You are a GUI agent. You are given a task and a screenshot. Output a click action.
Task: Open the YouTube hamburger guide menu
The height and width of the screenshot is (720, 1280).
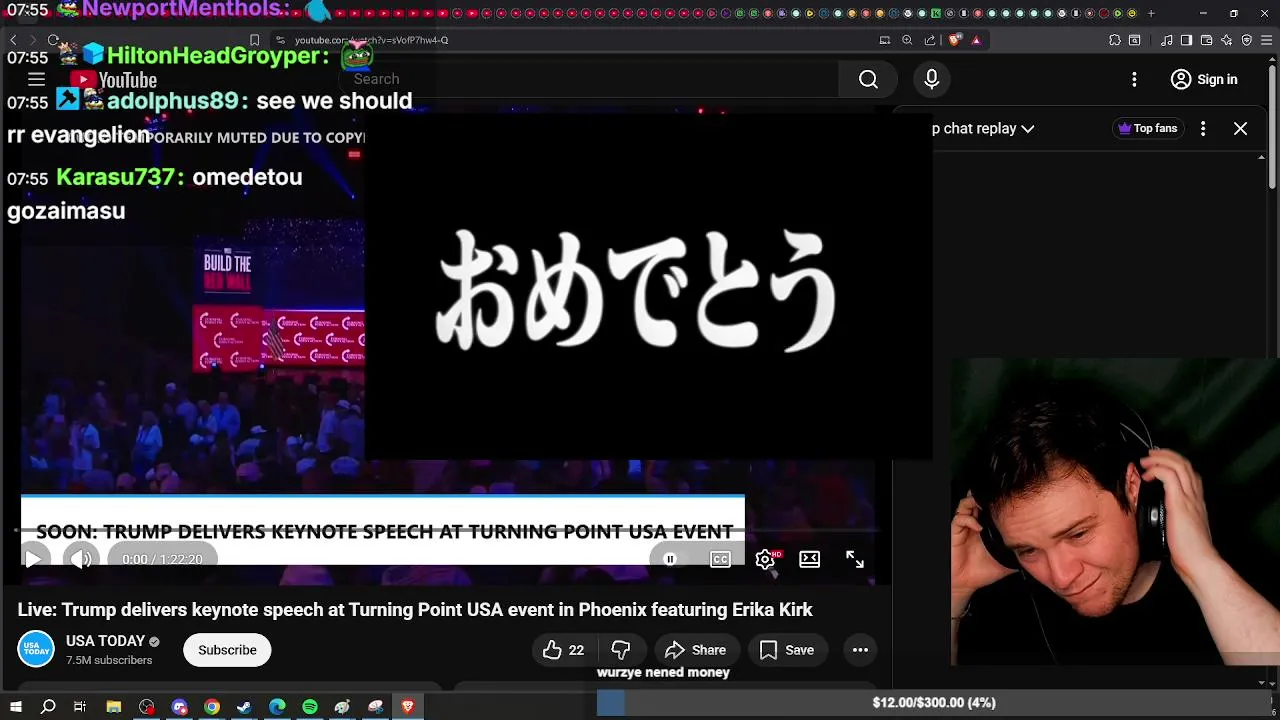click(x=36, y=80)
